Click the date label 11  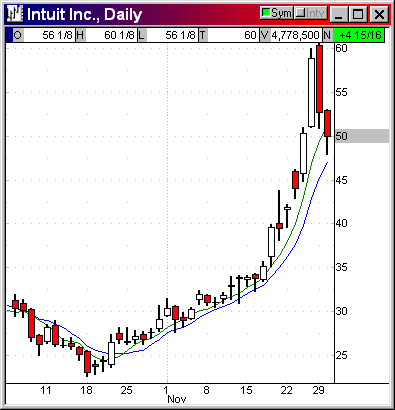point(46,390)
